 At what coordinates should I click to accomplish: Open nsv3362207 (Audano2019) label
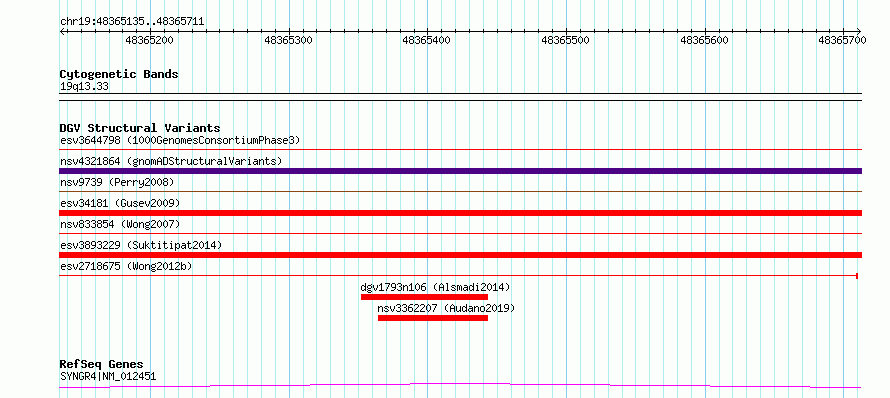(446, 308)
